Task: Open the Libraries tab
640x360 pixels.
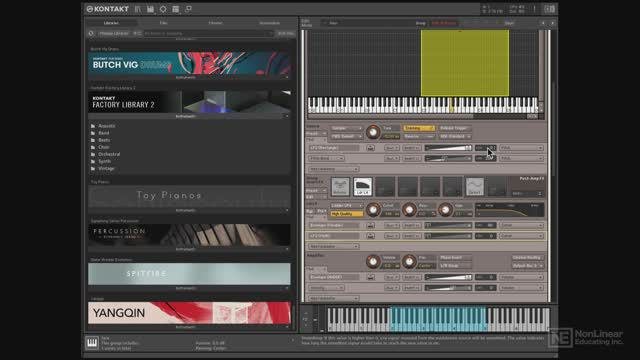Action: [x=111, y=23]
